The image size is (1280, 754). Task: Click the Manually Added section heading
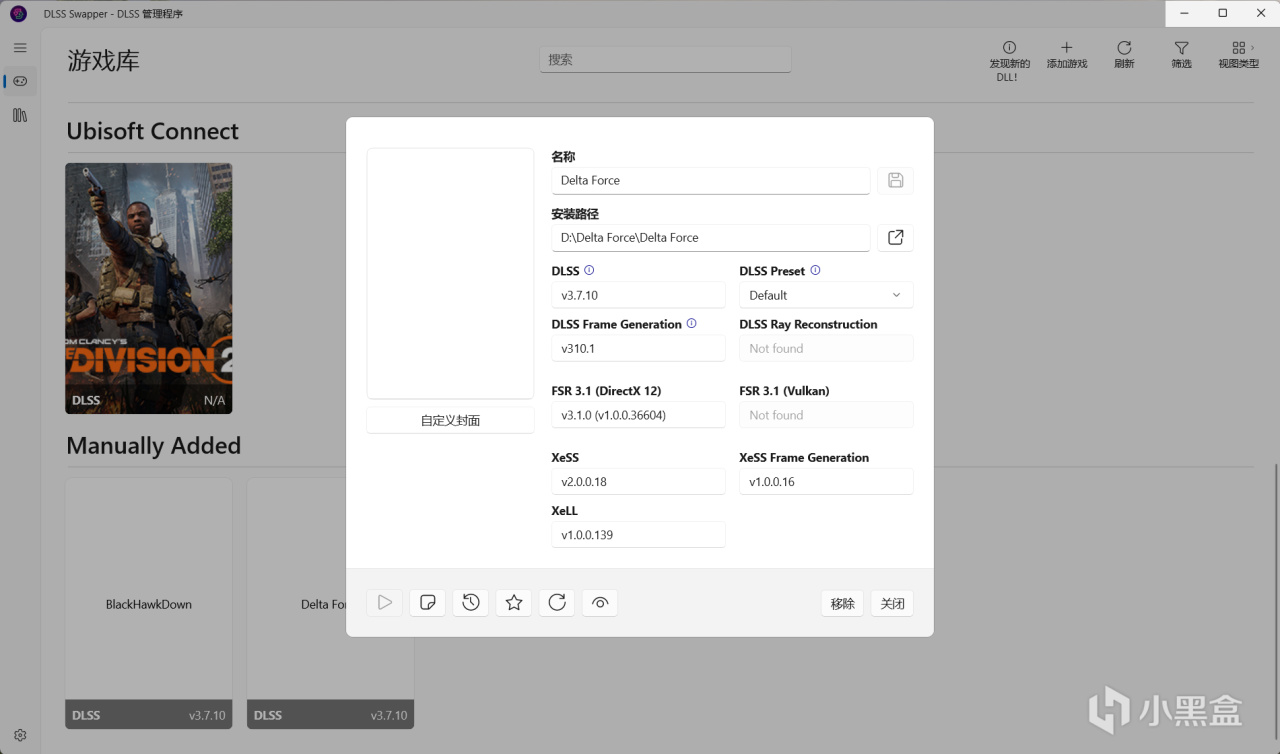point(154,445)
